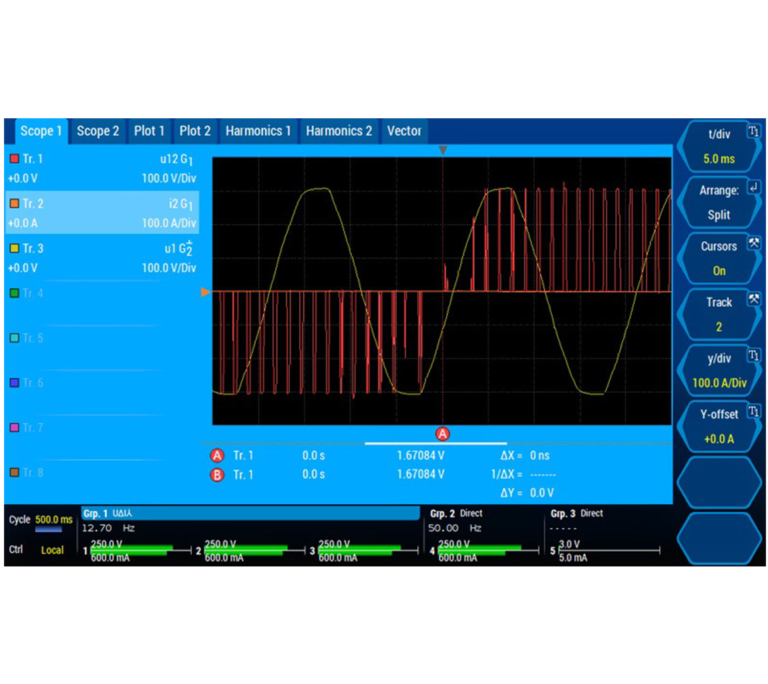Screen dimensions: 768x684
Task: Open the Plot 2 tab
Action: [194, 131]
